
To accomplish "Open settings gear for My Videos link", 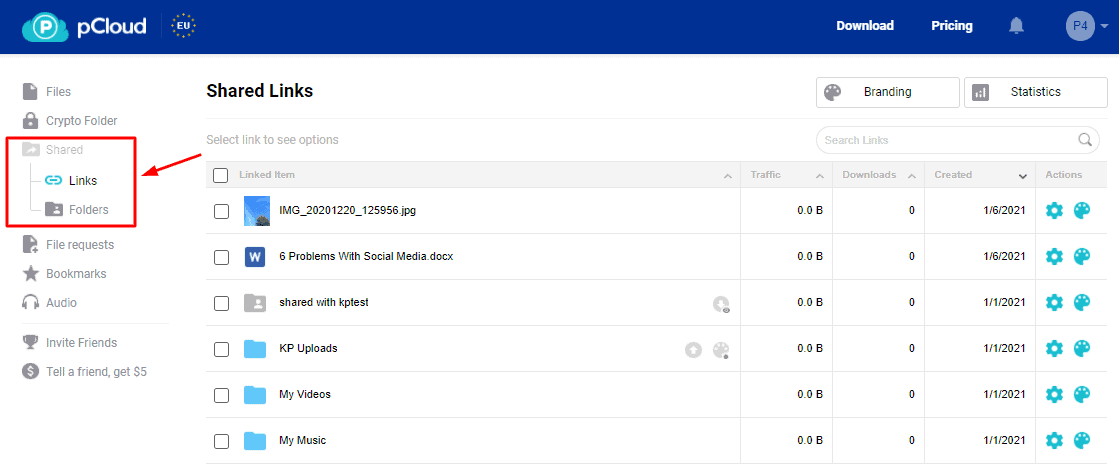I will click(1054, 395).
